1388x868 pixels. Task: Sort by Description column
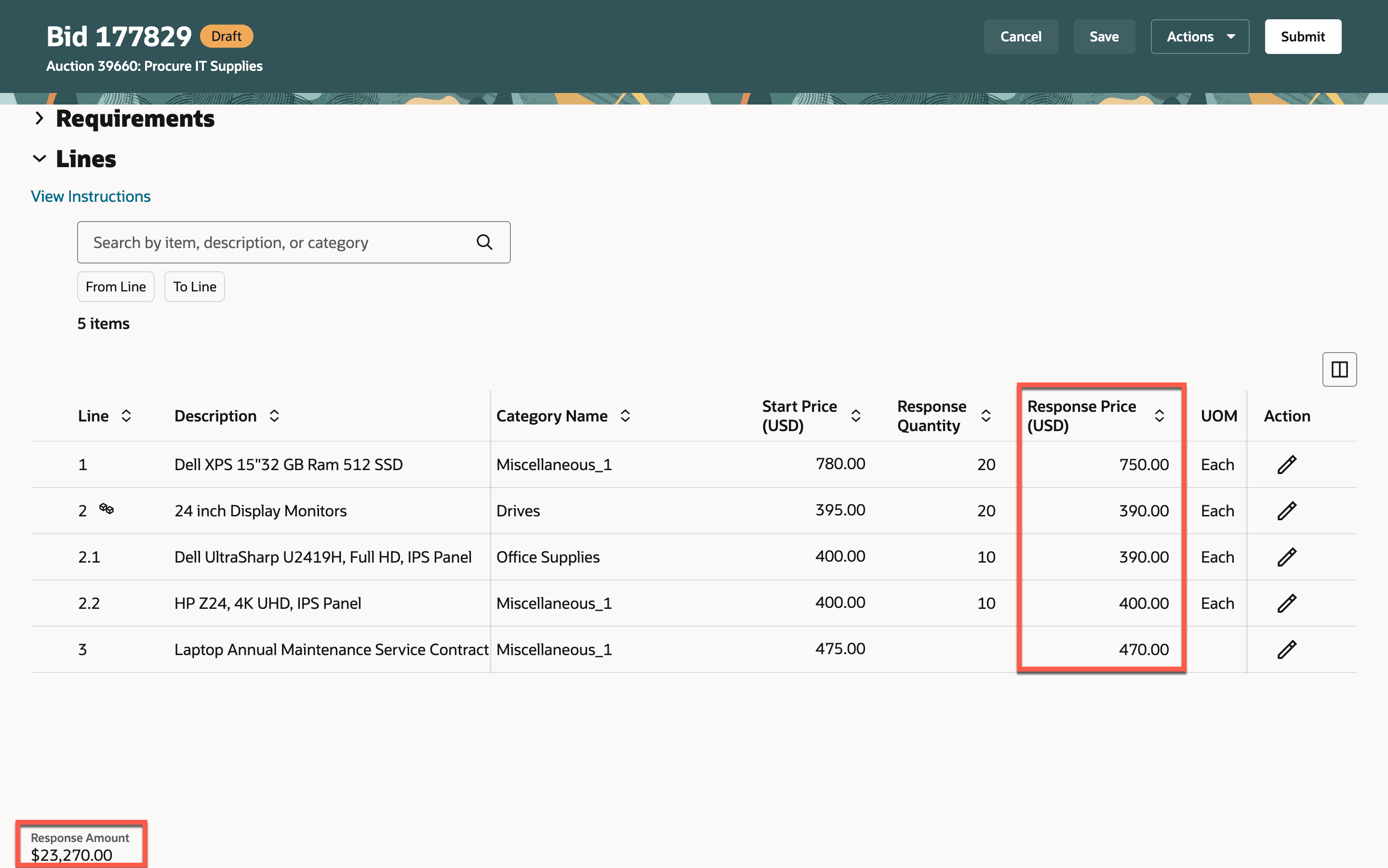(x=275, y=416)
